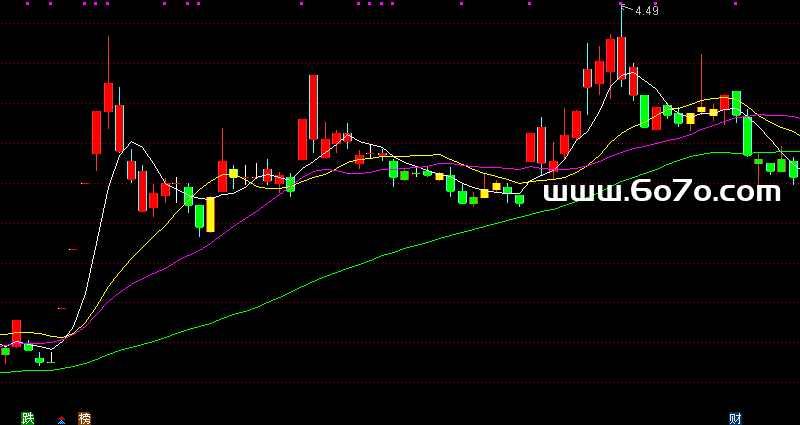Click the rightmost green candlestick

coord(794,169)
